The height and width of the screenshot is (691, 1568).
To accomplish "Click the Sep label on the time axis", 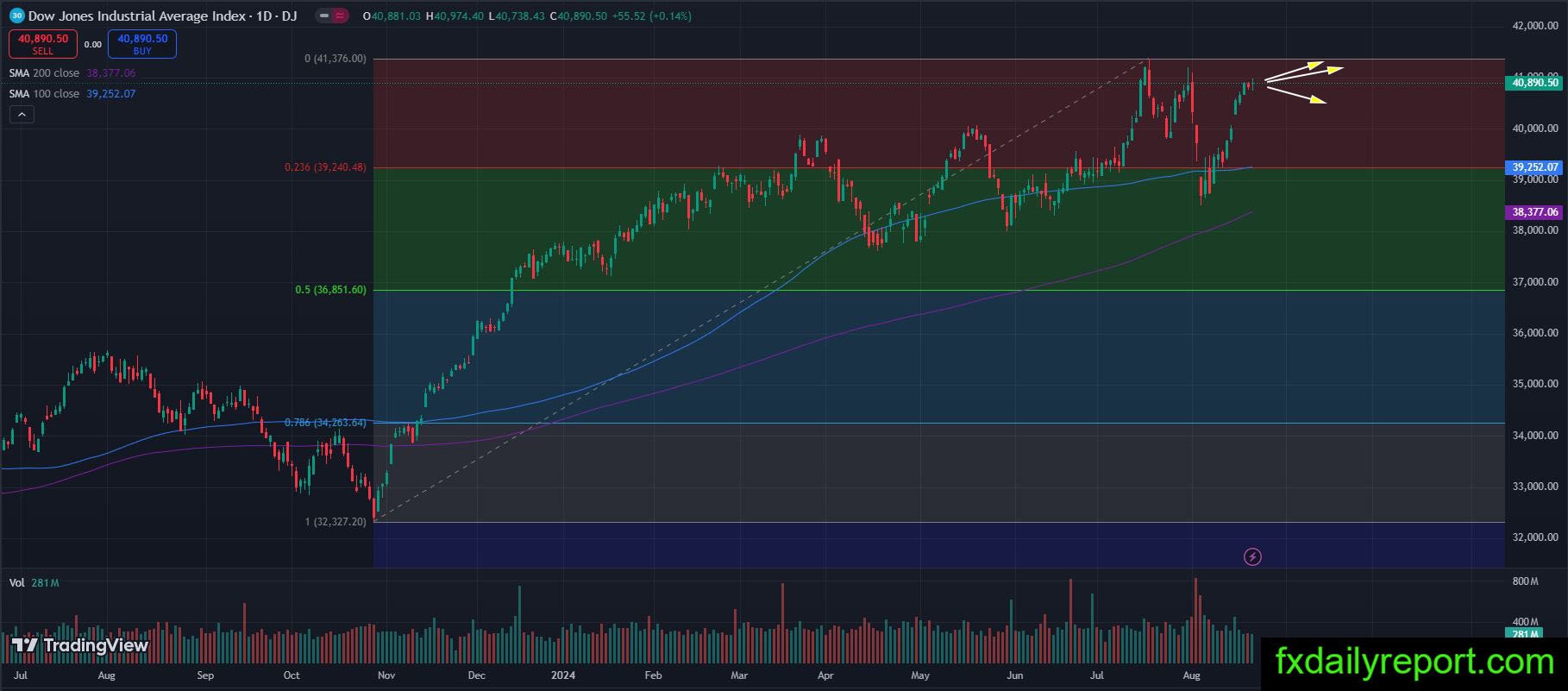I will tap(205, 675).
